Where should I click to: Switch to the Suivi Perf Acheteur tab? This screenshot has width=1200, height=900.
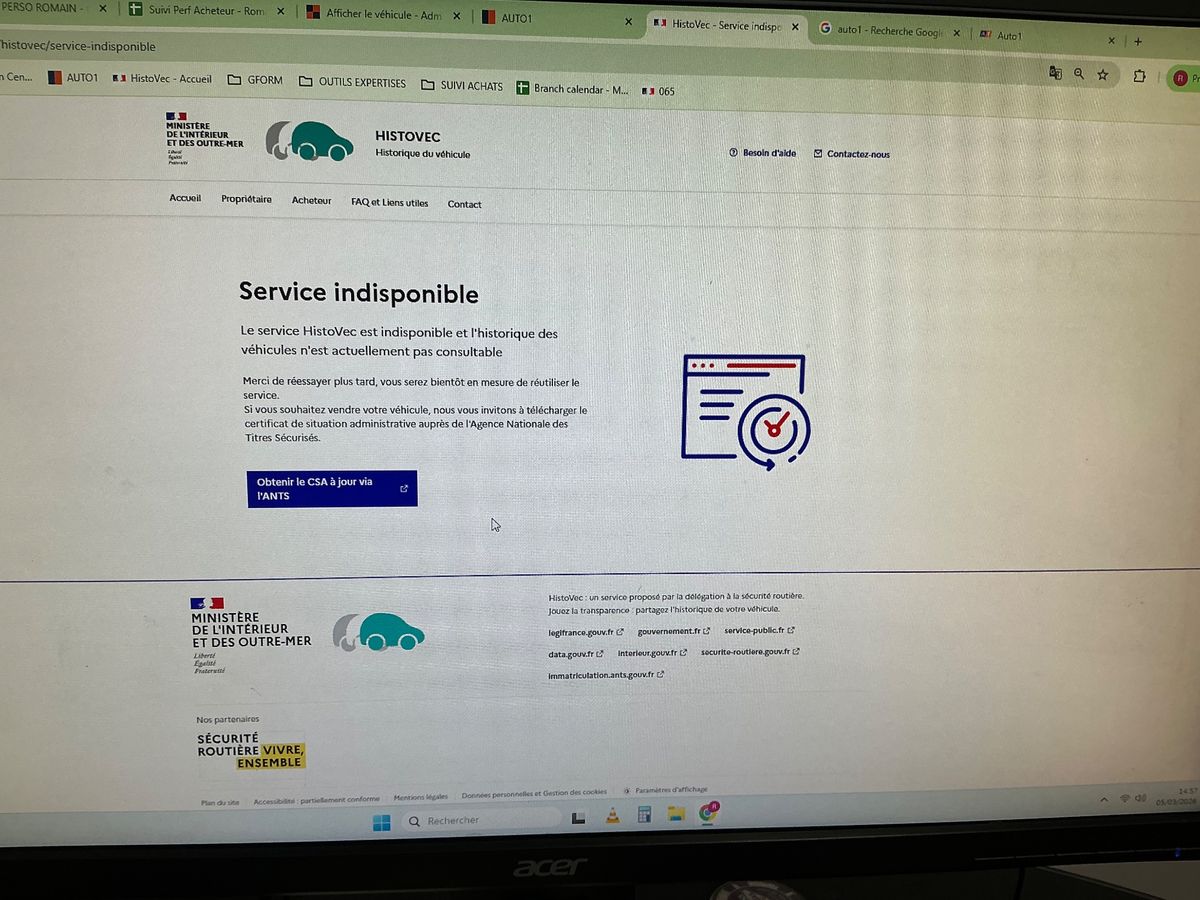click(205, 11)
